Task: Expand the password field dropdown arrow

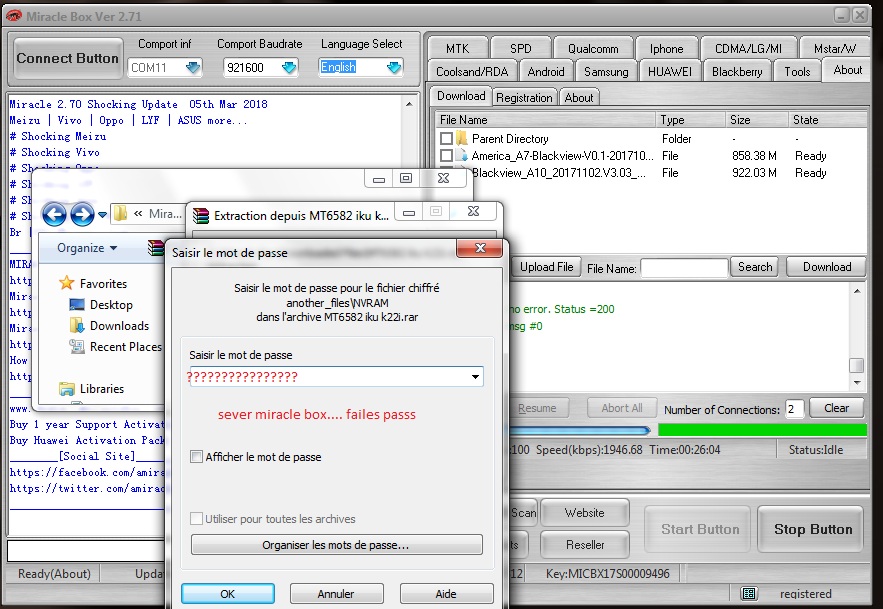Action: click(x=475, y=376)
